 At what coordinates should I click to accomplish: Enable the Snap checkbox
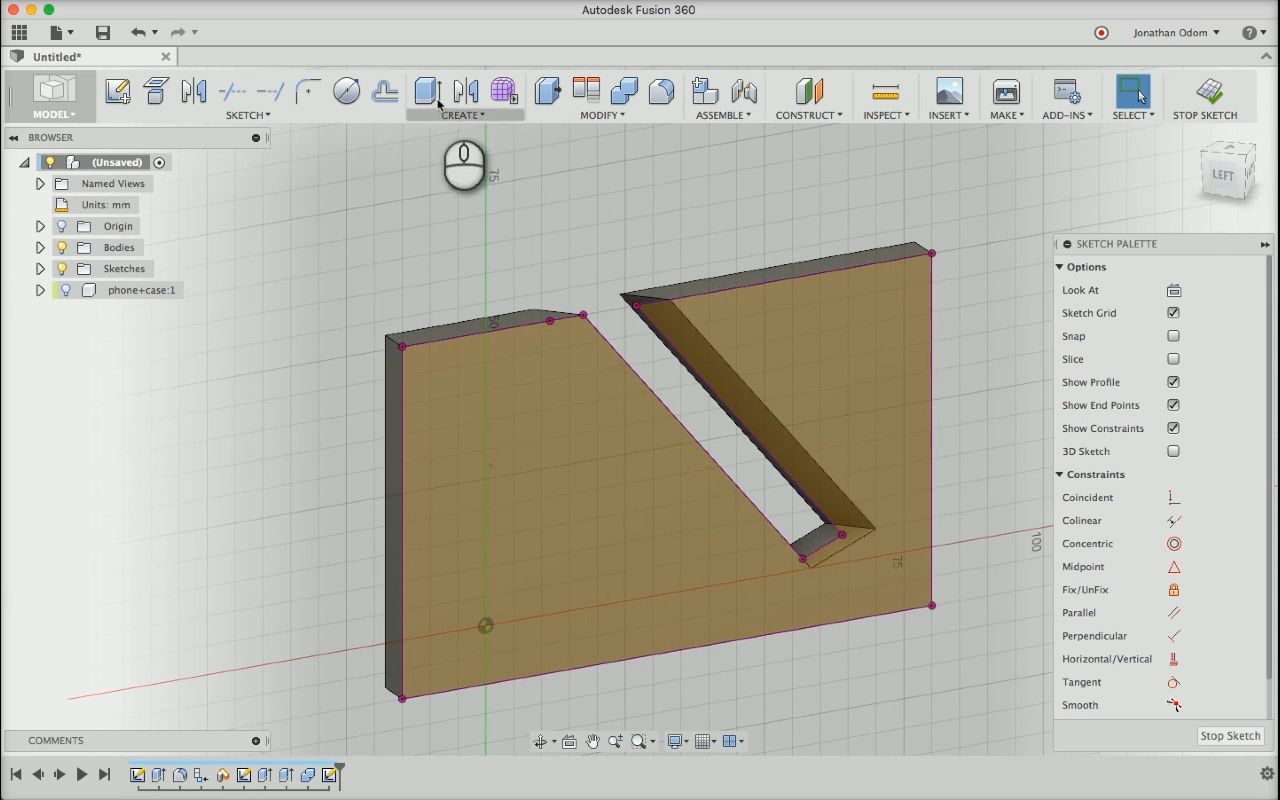[x=1173, y=336]
